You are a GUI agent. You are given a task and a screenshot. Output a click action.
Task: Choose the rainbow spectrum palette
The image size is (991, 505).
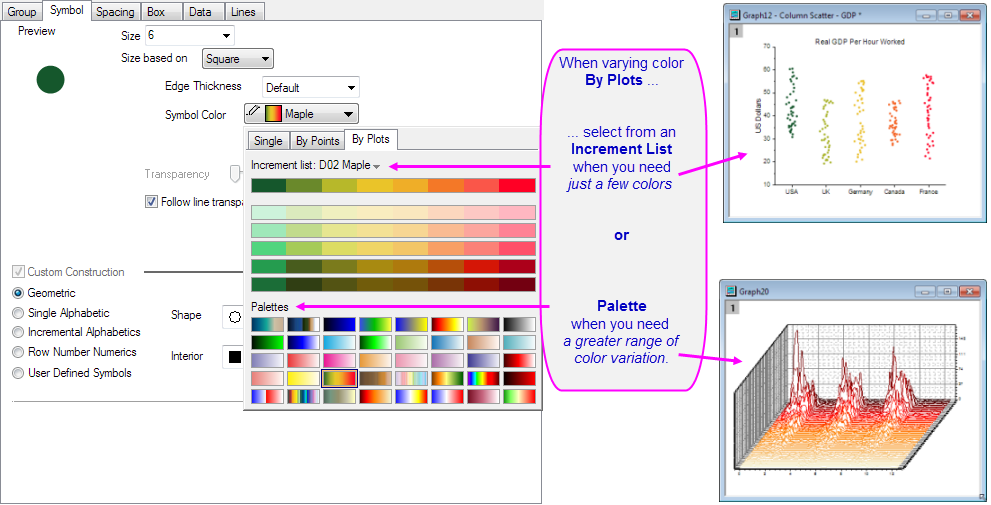coord(483,379)
